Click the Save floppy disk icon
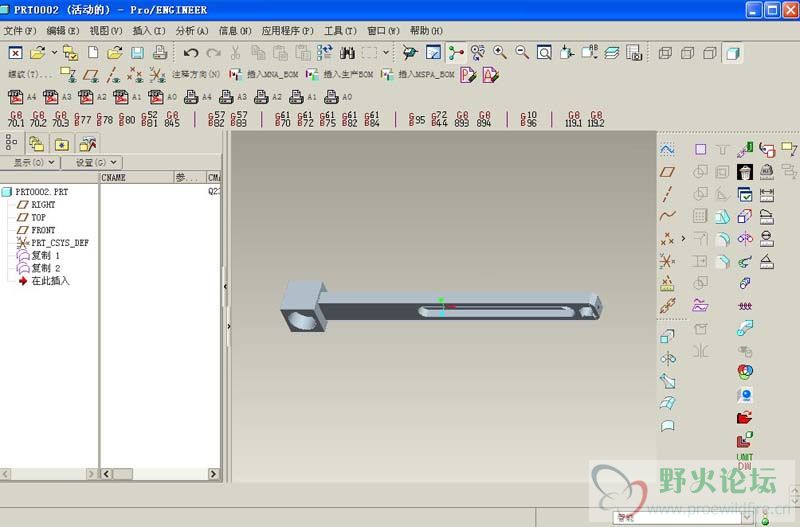 click(x=137, y=53)
